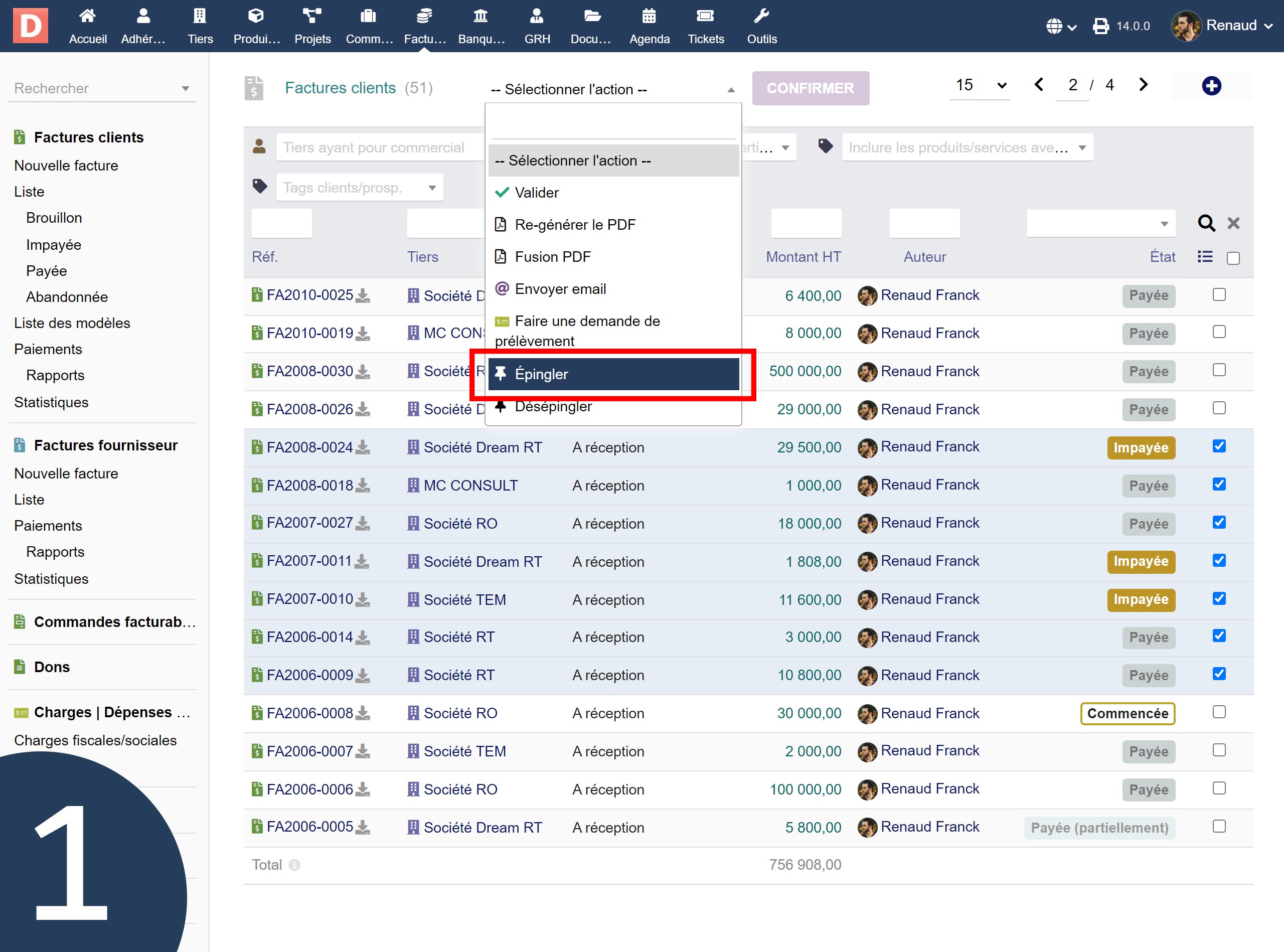Expand the Tags clients/prosp. dropdown
Viewport: 1284px width, 952px height.
coord(360,188)
